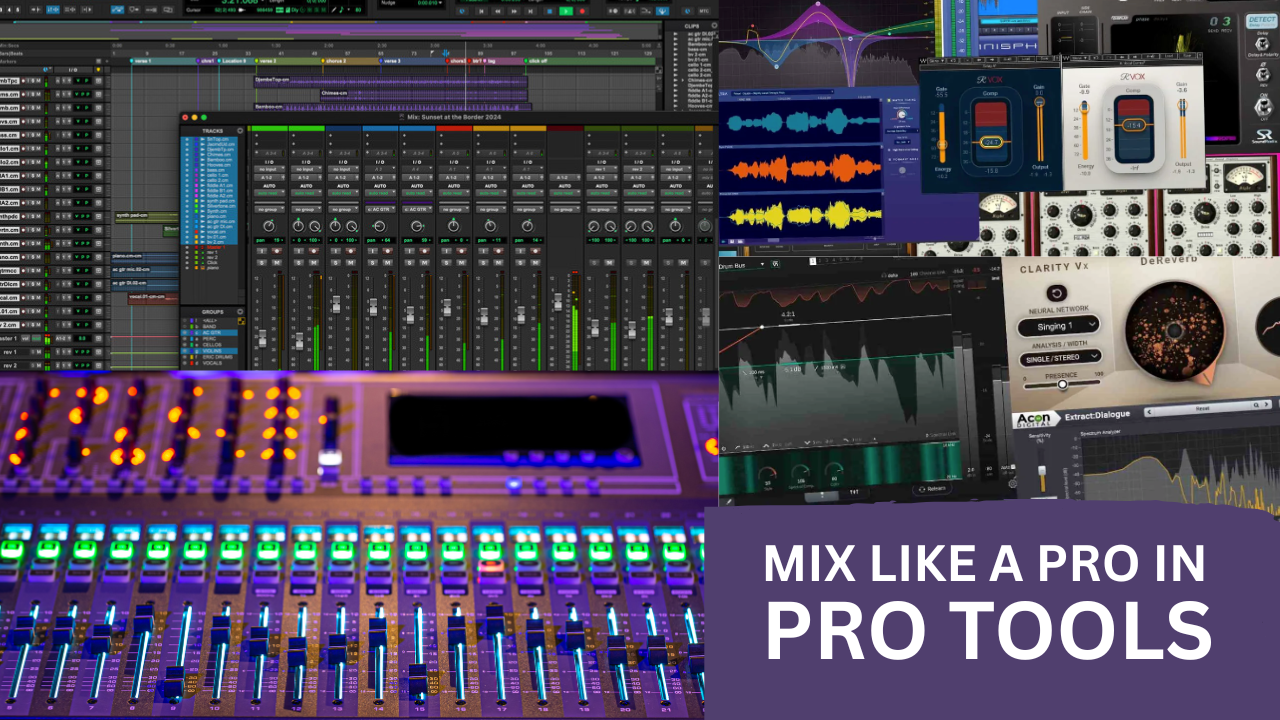Click the Reset button in Extract:Dialogue
The width and height of the screenshot is (1280, 720).
pos(1202,407)
